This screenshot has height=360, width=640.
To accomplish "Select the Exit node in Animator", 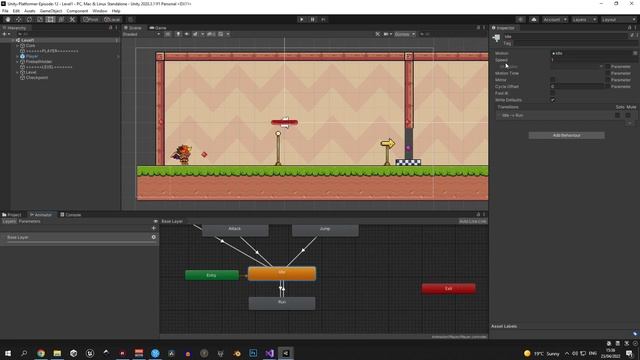I will (449, 289).
